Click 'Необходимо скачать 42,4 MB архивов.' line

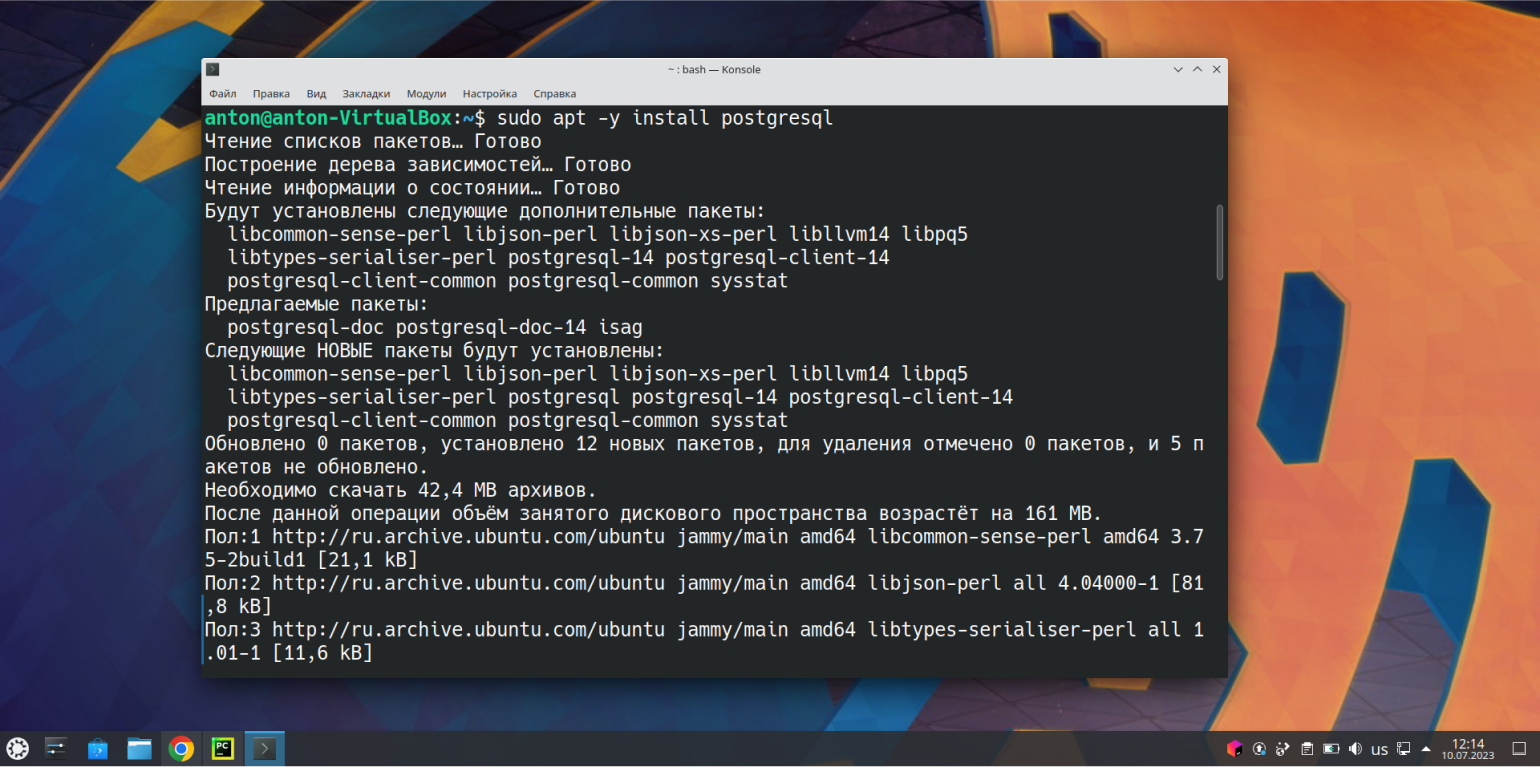[x=401, y=490]
